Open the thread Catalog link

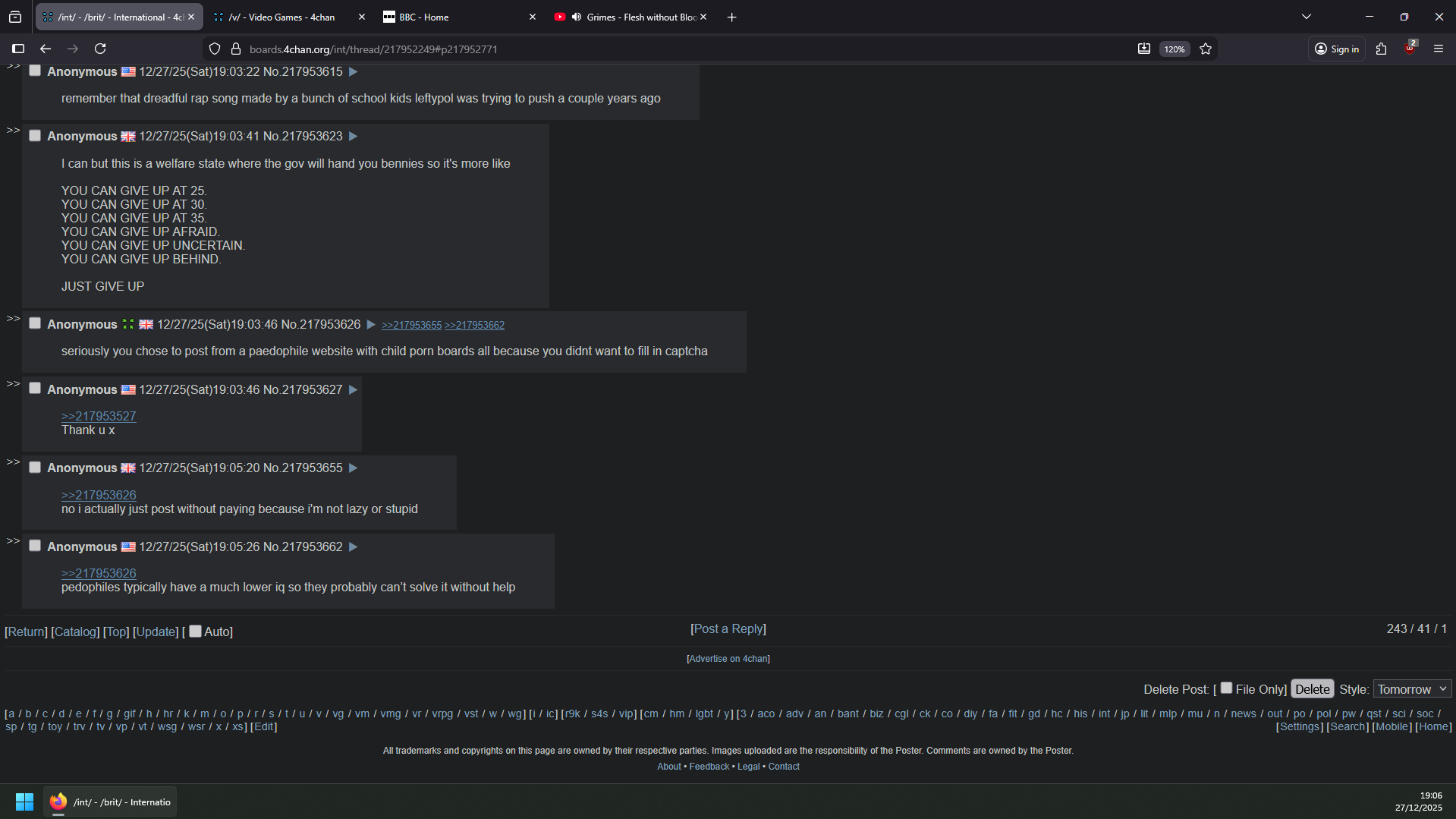pos(75,632)
